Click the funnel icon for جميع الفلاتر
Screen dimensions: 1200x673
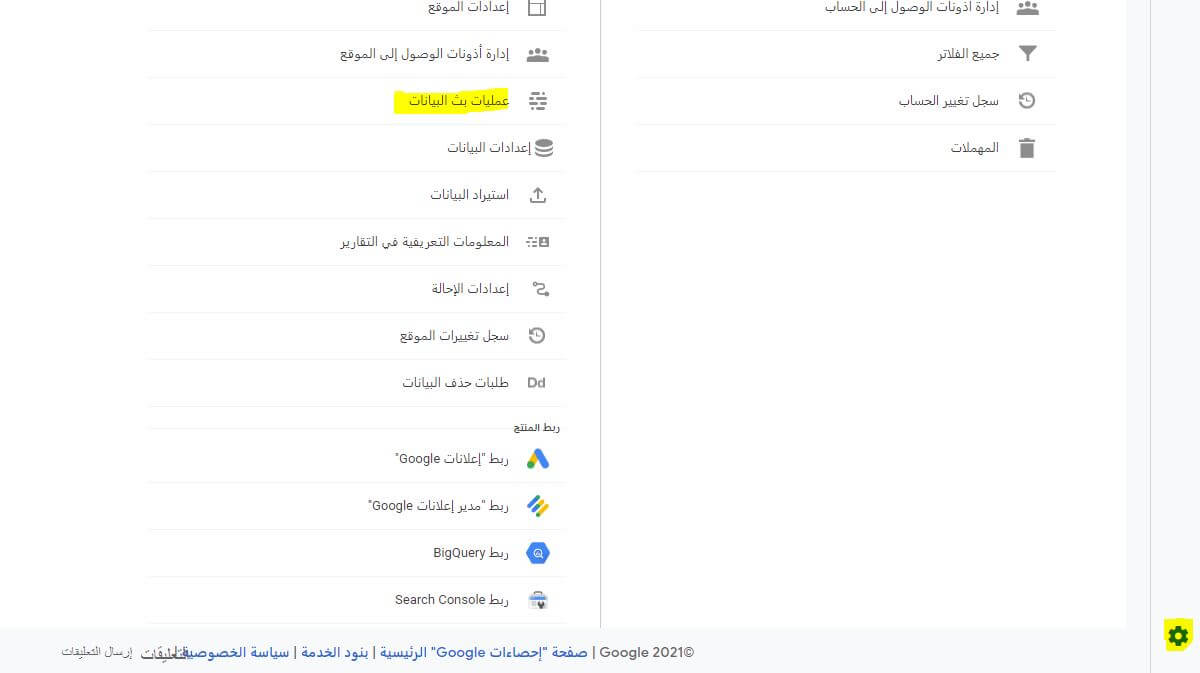click(1027, 54)
